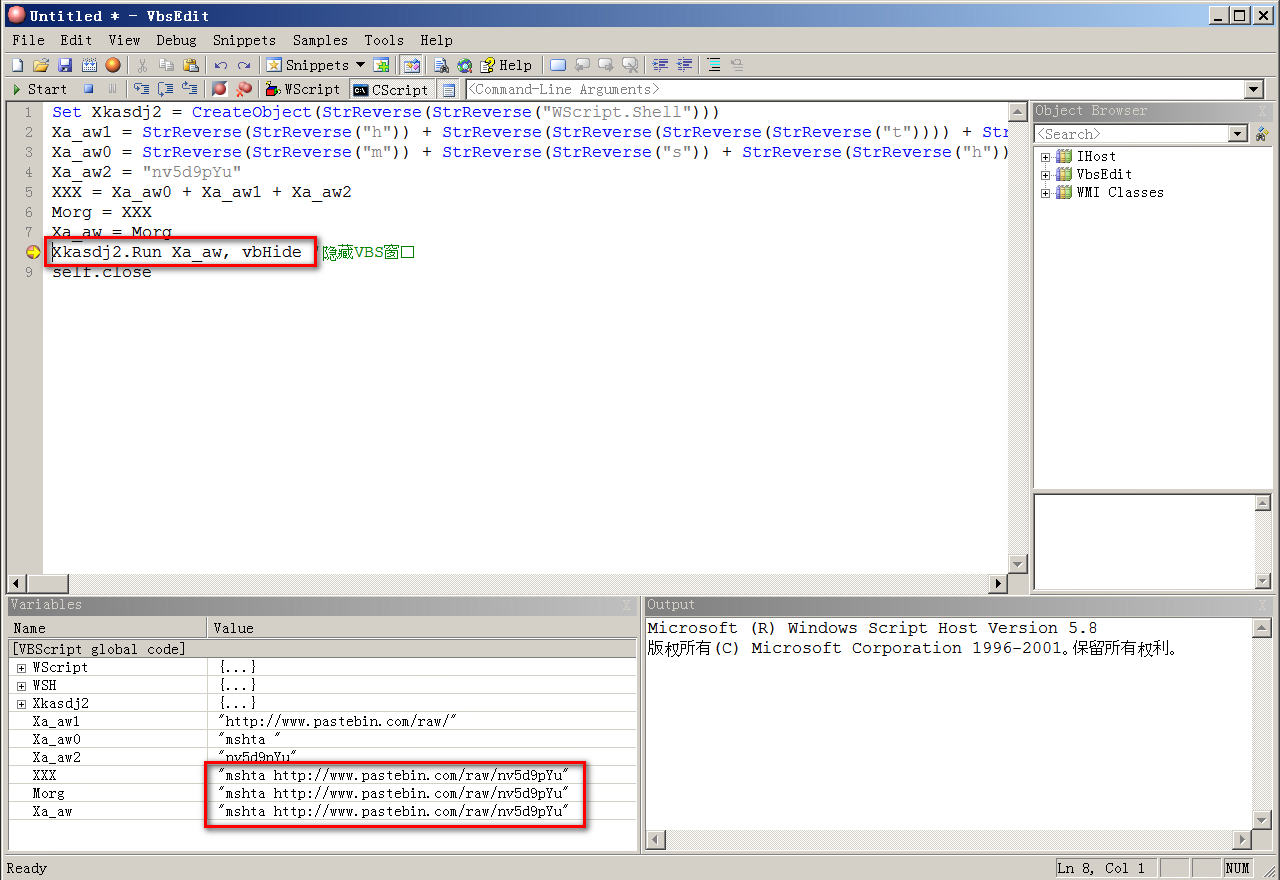Toggle the CScript host button
Viewport: 1280px width, 880px height.
[390, 89]
